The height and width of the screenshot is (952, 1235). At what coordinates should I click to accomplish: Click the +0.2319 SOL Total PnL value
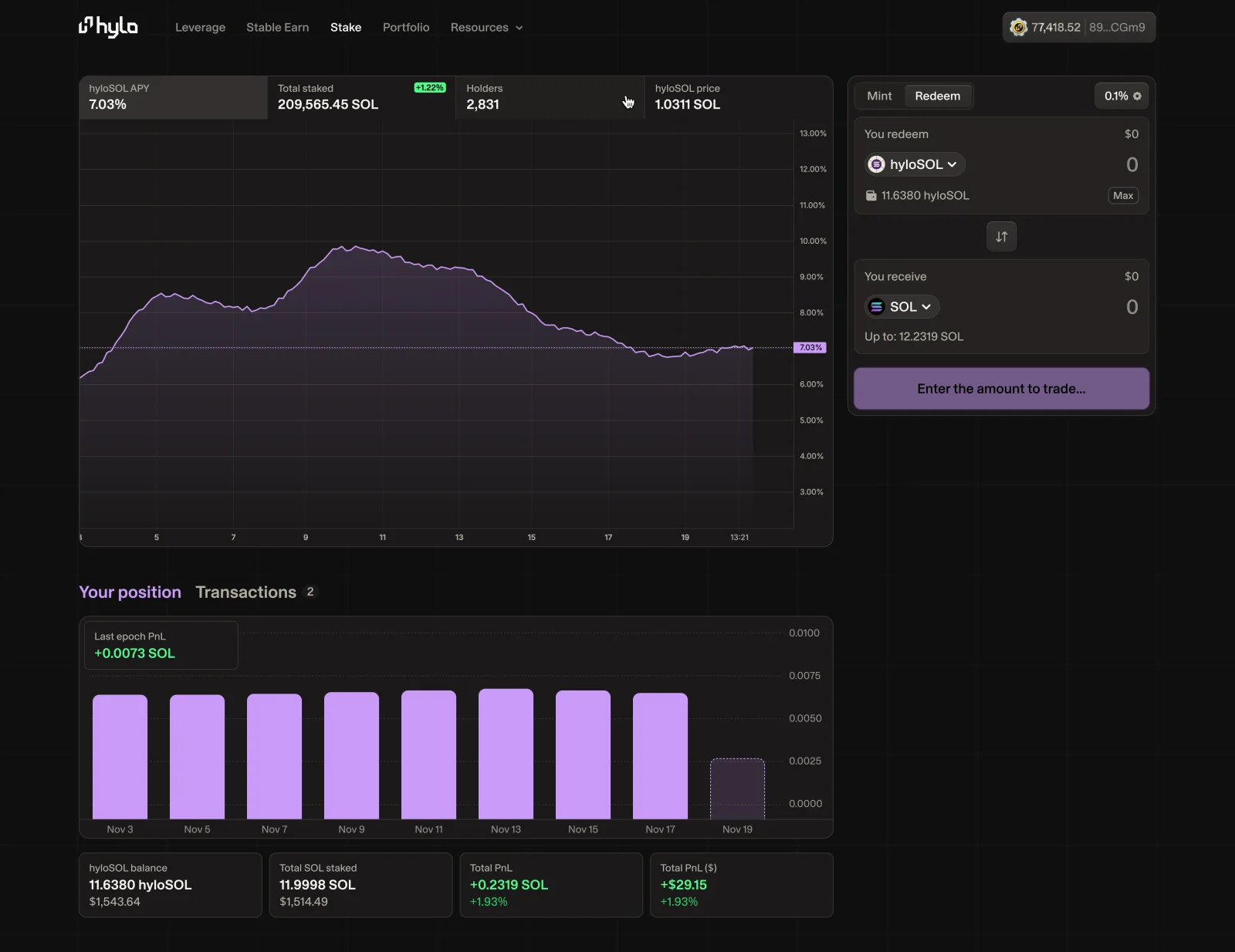[509, 885]
